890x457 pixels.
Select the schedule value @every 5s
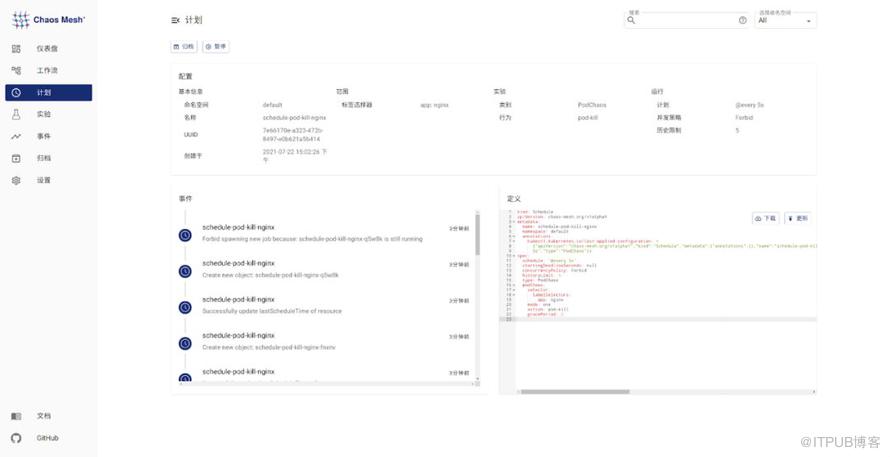pyautogui.click(x=749, y=105)
